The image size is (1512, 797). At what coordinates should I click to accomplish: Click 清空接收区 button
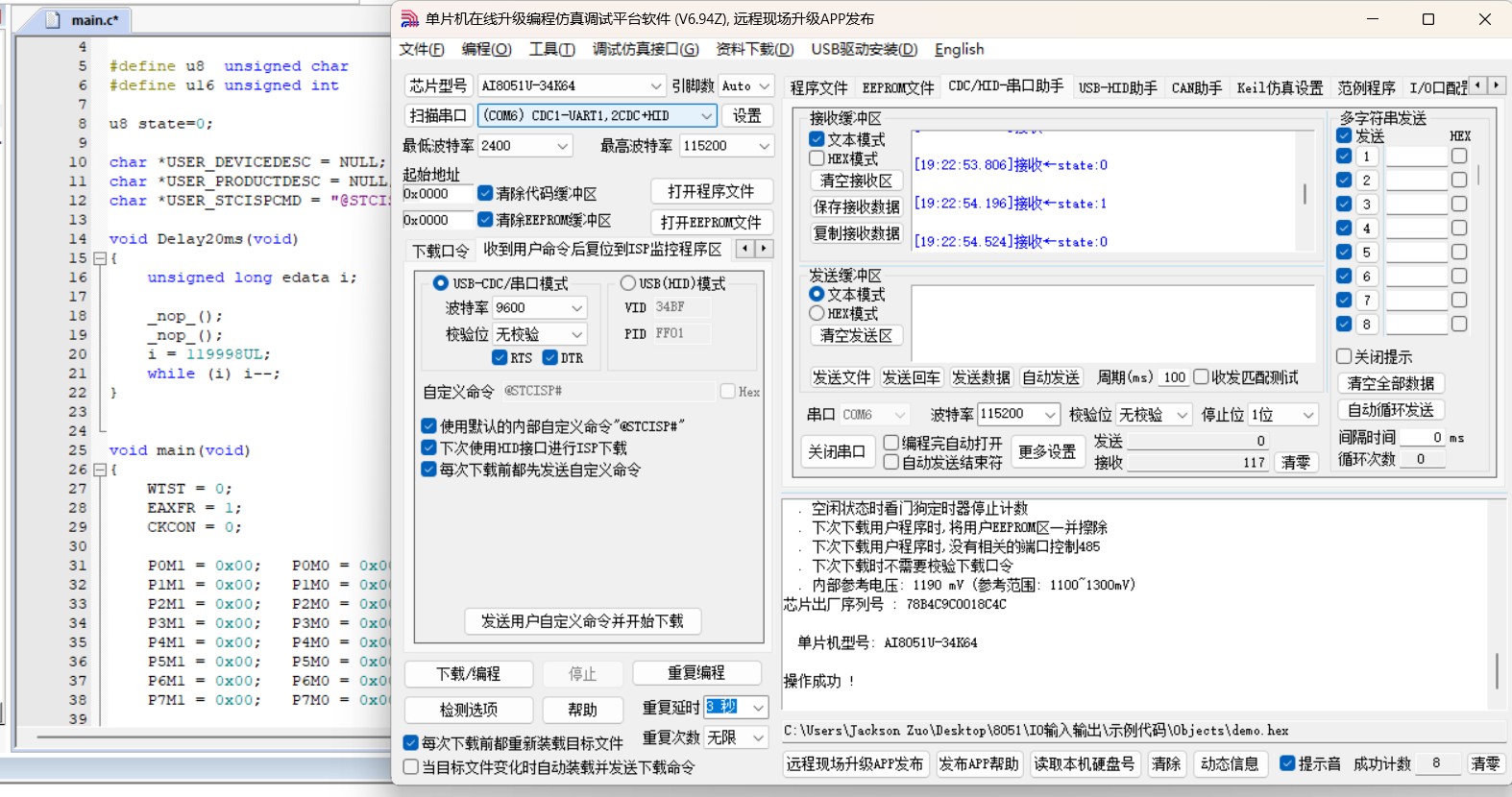856,181
